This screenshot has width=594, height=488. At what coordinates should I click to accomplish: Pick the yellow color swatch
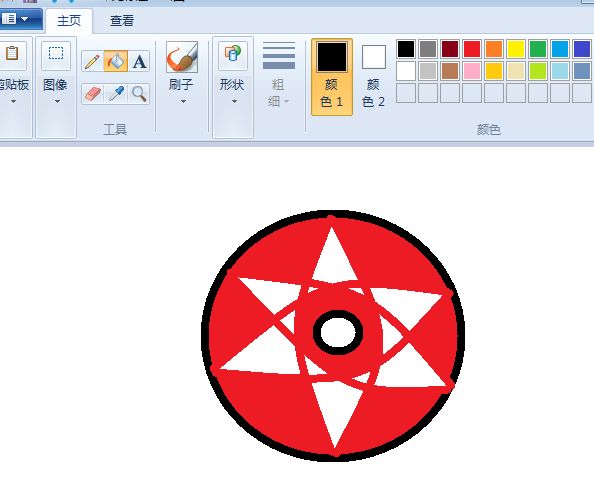click(x=516, y=49)
